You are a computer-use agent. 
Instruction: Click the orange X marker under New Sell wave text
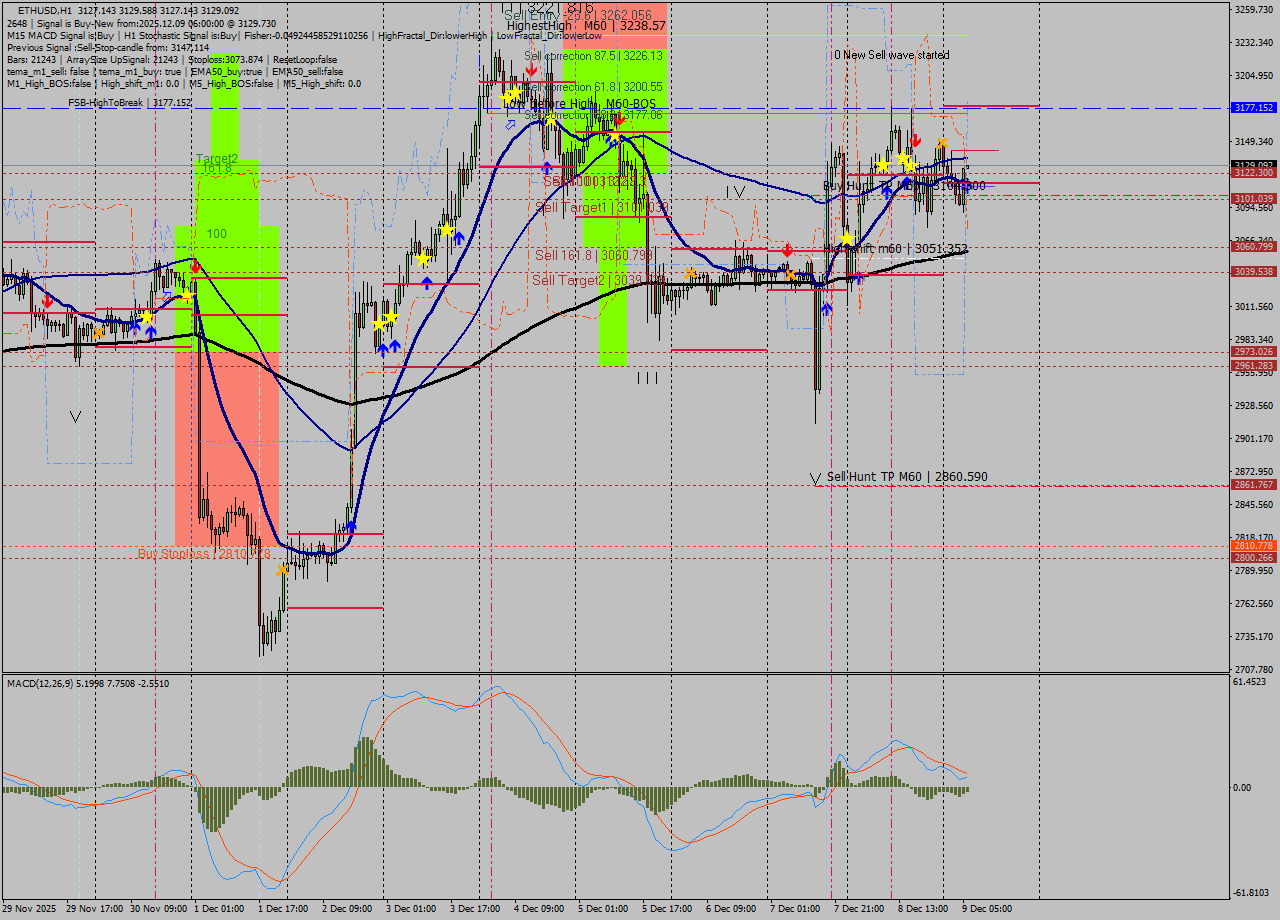click(941, 144)
